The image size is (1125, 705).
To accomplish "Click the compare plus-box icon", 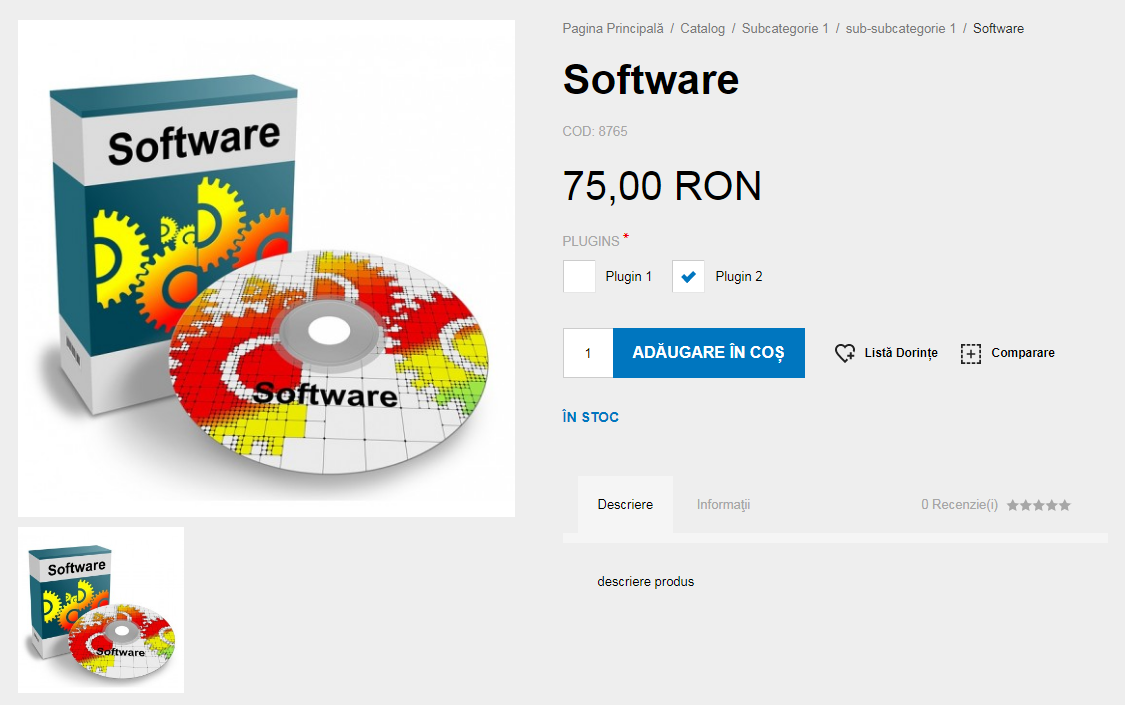I will coord(971,353).
